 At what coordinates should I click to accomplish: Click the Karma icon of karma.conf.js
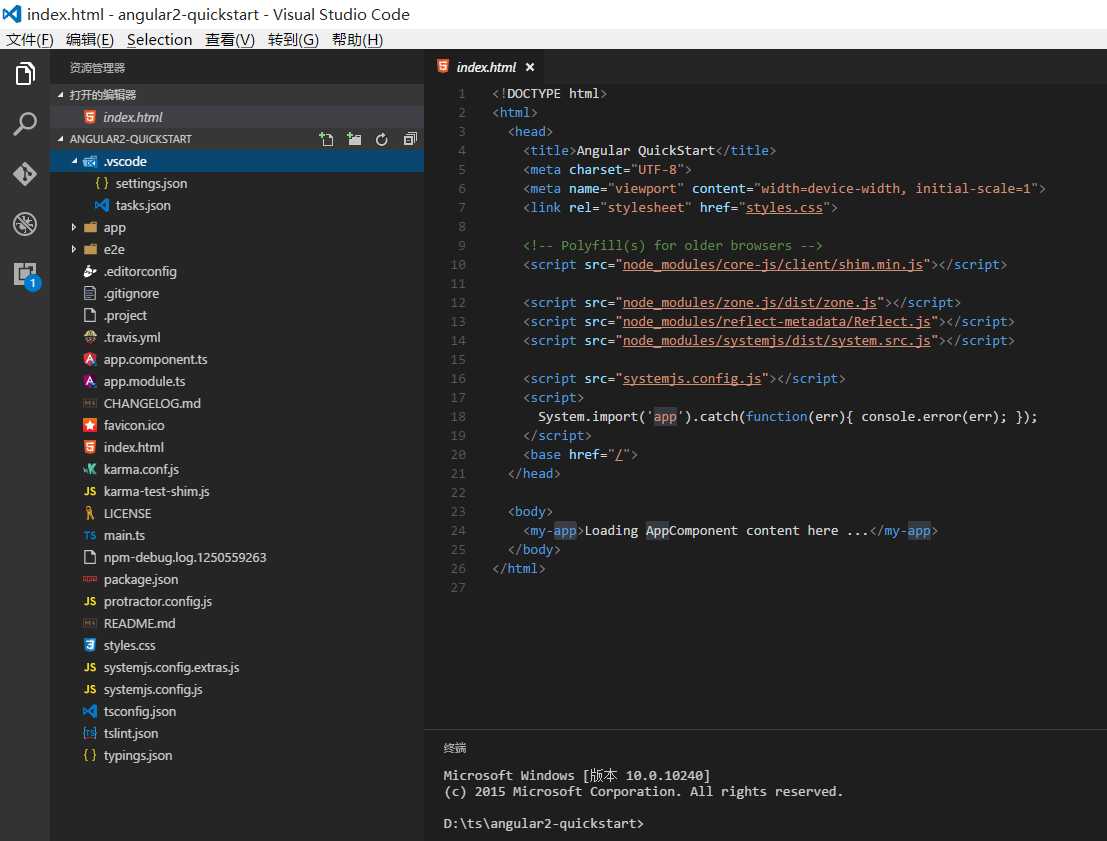click(90, 469)
